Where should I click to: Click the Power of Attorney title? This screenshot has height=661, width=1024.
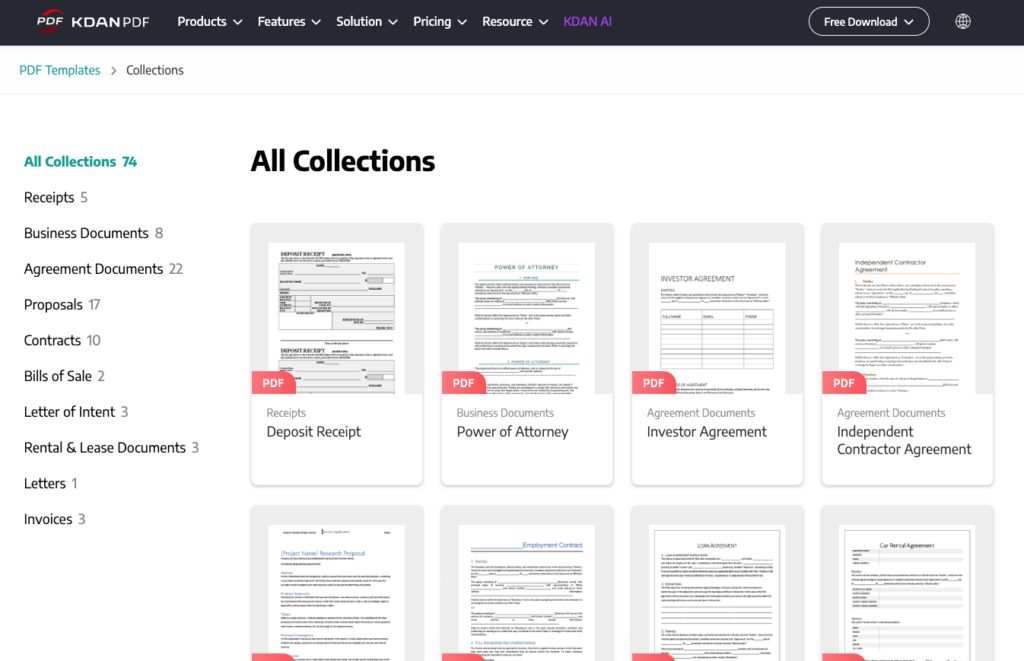pyautogui.click(x=512, y=432)
